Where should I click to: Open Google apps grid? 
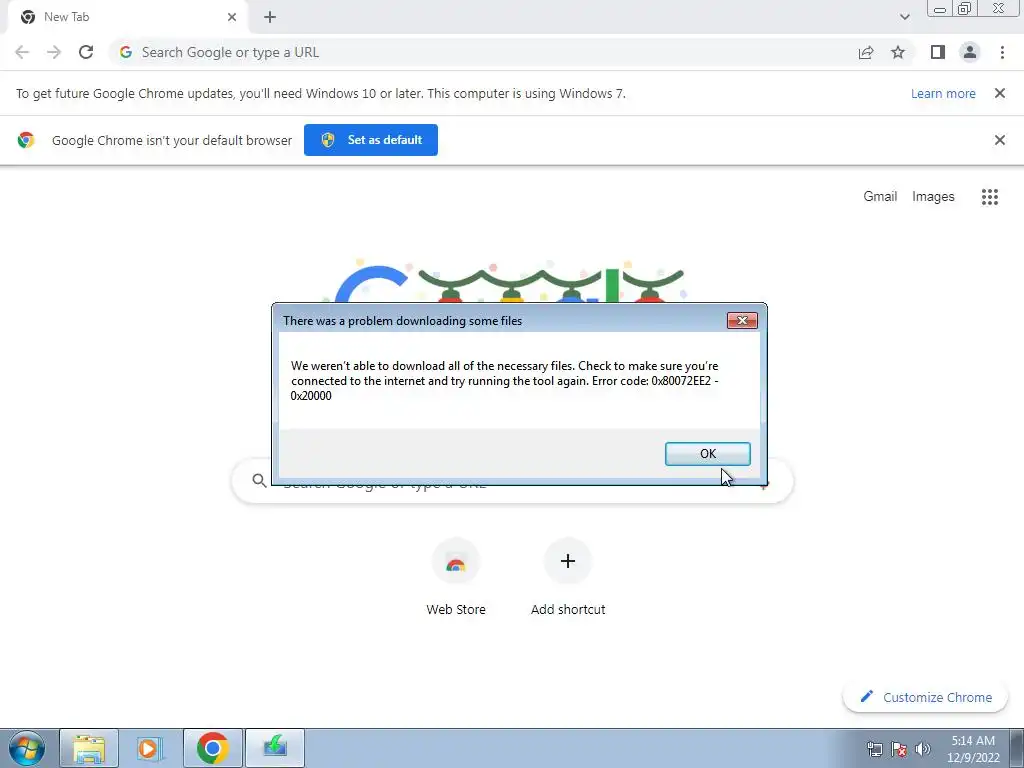(989, 197)
